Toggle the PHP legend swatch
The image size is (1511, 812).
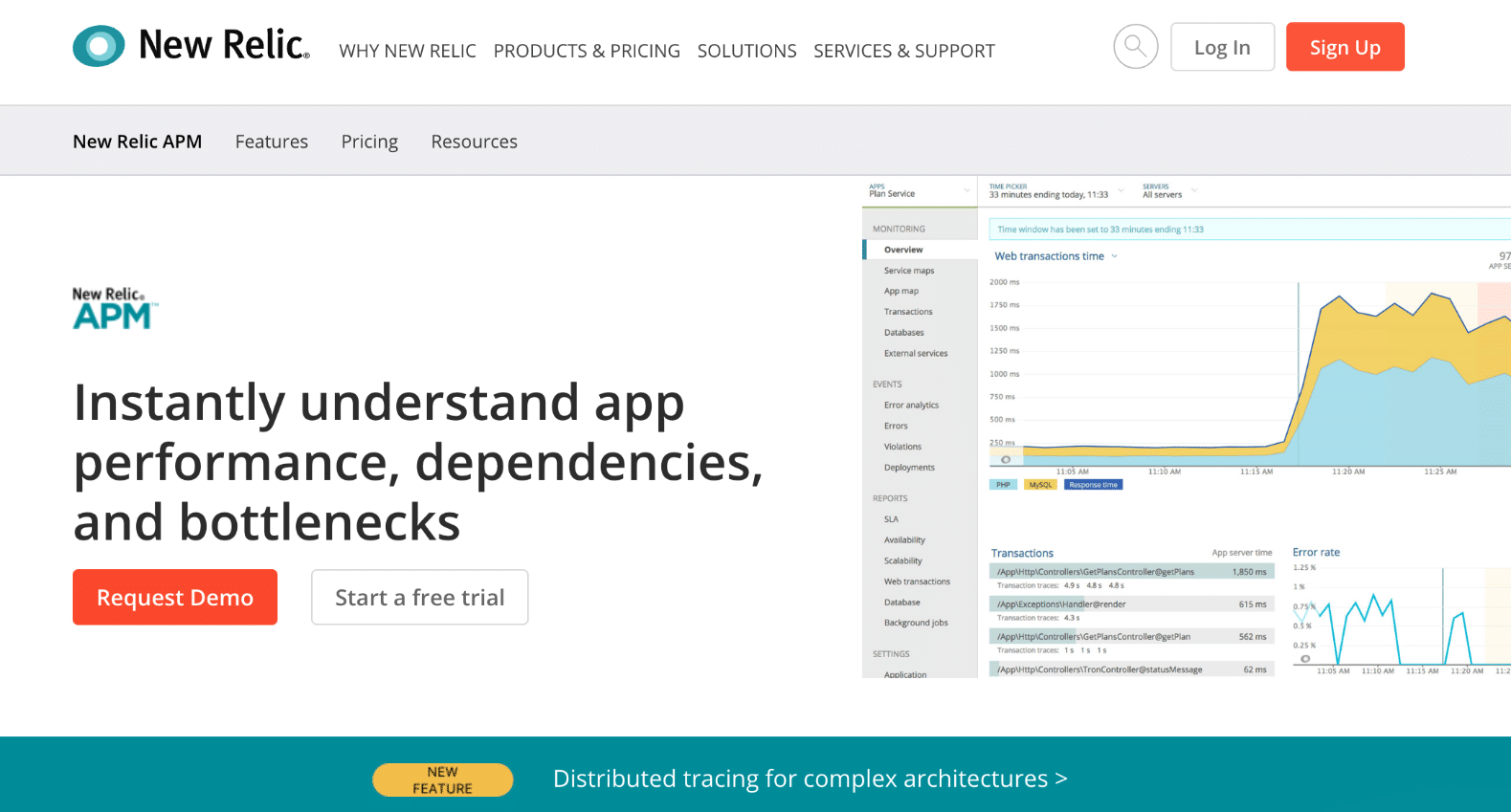(1002, 485)
